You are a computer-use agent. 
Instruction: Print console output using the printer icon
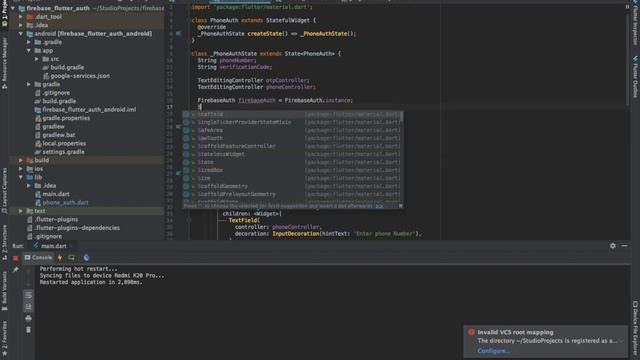point(28,318)
